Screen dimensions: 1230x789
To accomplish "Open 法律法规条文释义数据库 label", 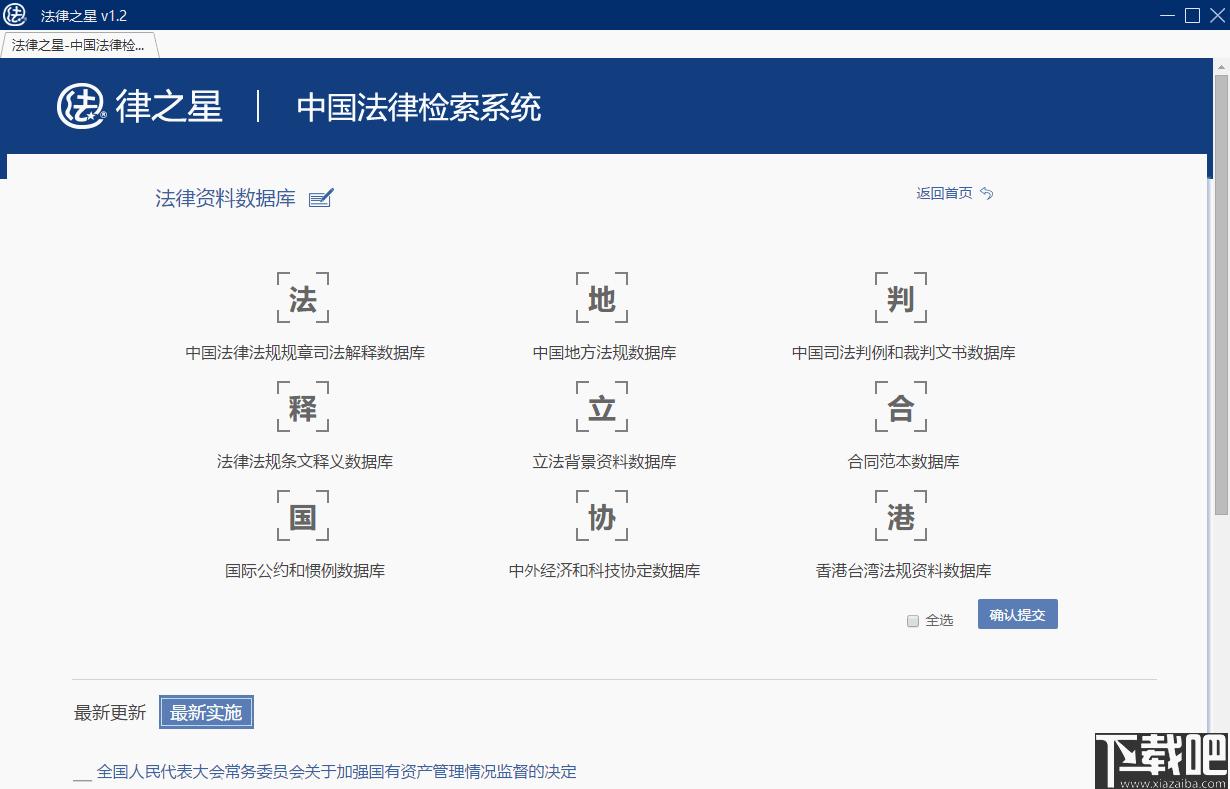I will click(305, 462).
